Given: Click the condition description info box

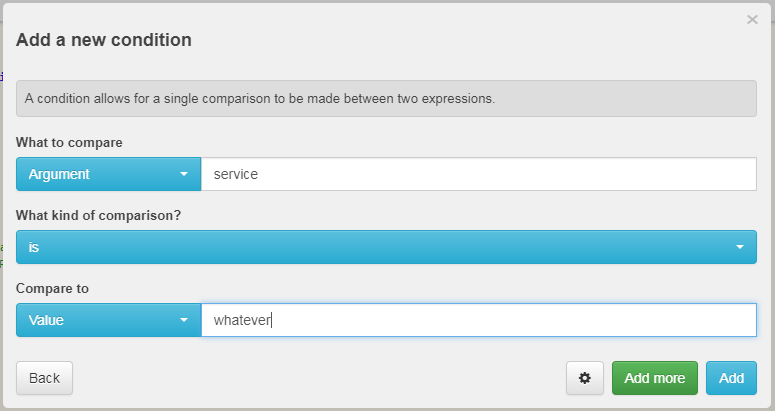Looking at the screenshot, I should [386, 99].
